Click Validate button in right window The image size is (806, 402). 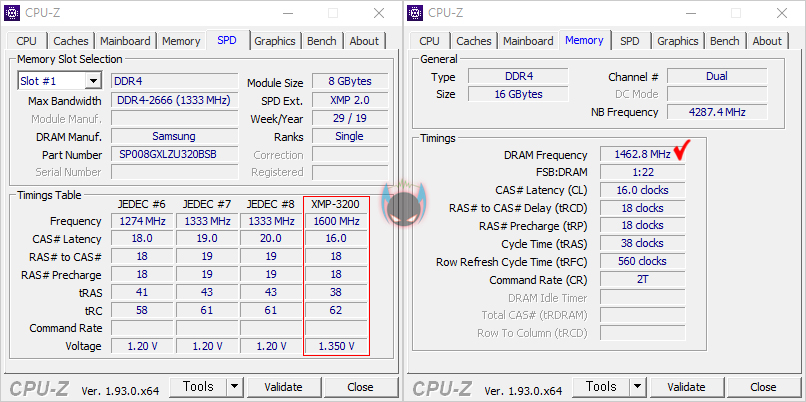686,387
